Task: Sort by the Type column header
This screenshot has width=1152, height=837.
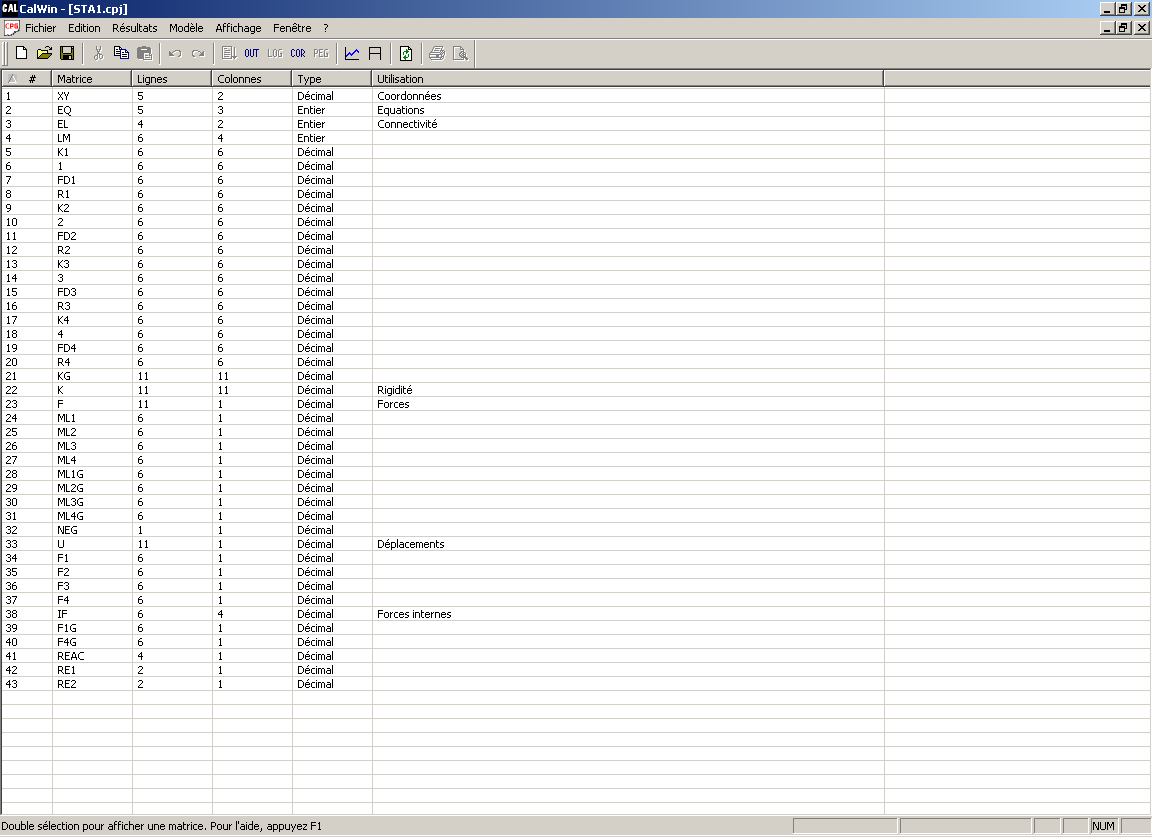Action: coord(331,78)
